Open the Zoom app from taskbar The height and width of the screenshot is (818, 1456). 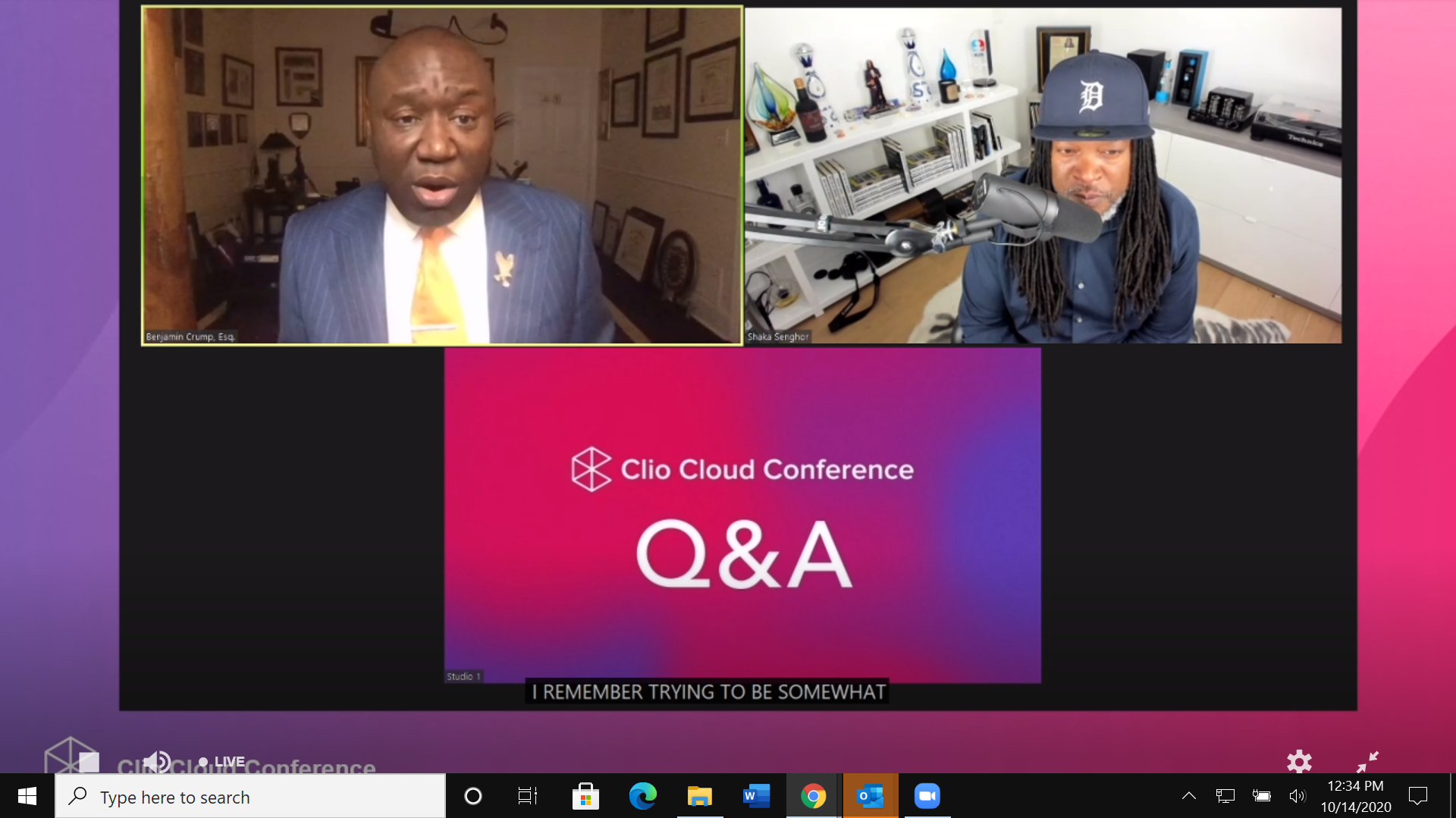pos(927,796)
